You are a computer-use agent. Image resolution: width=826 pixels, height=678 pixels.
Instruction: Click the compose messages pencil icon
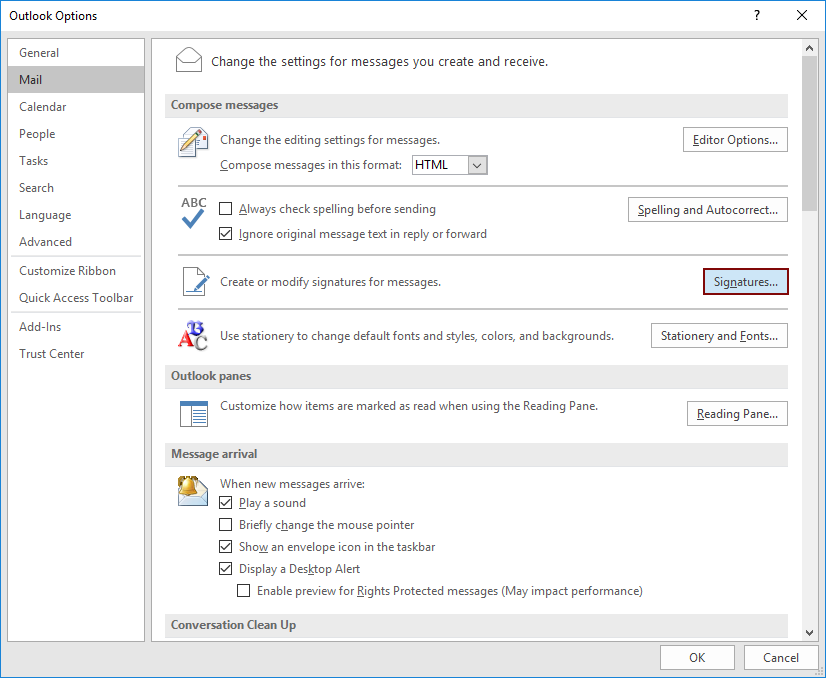[192, 142]
